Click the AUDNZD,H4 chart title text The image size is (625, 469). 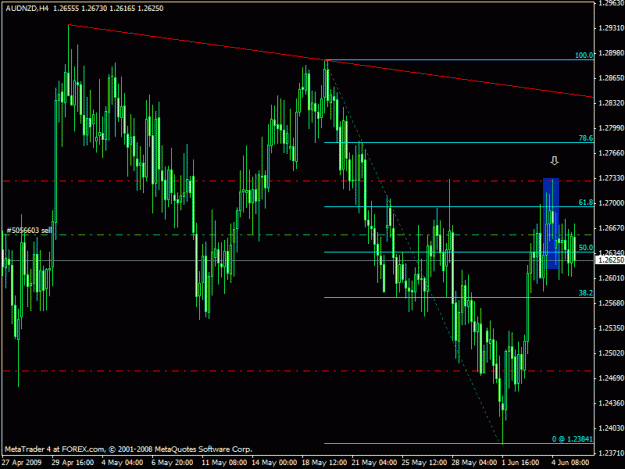pos(27,8)
